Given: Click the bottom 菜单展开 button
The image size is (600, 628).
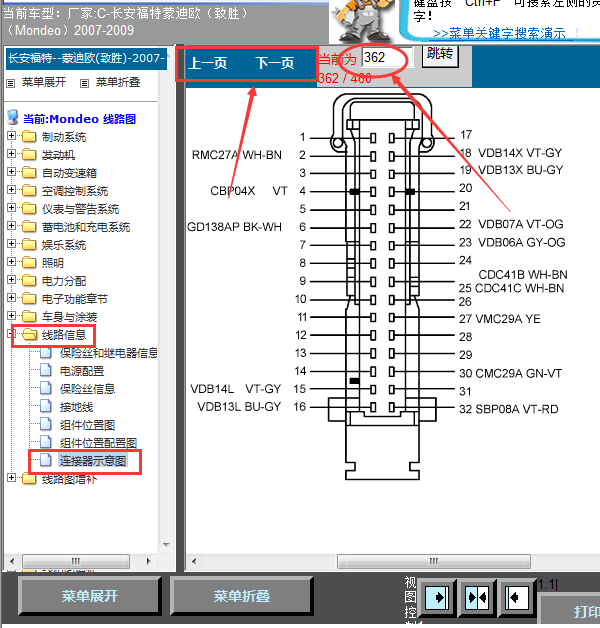Looking at the screenshot, I should [90, 596].
